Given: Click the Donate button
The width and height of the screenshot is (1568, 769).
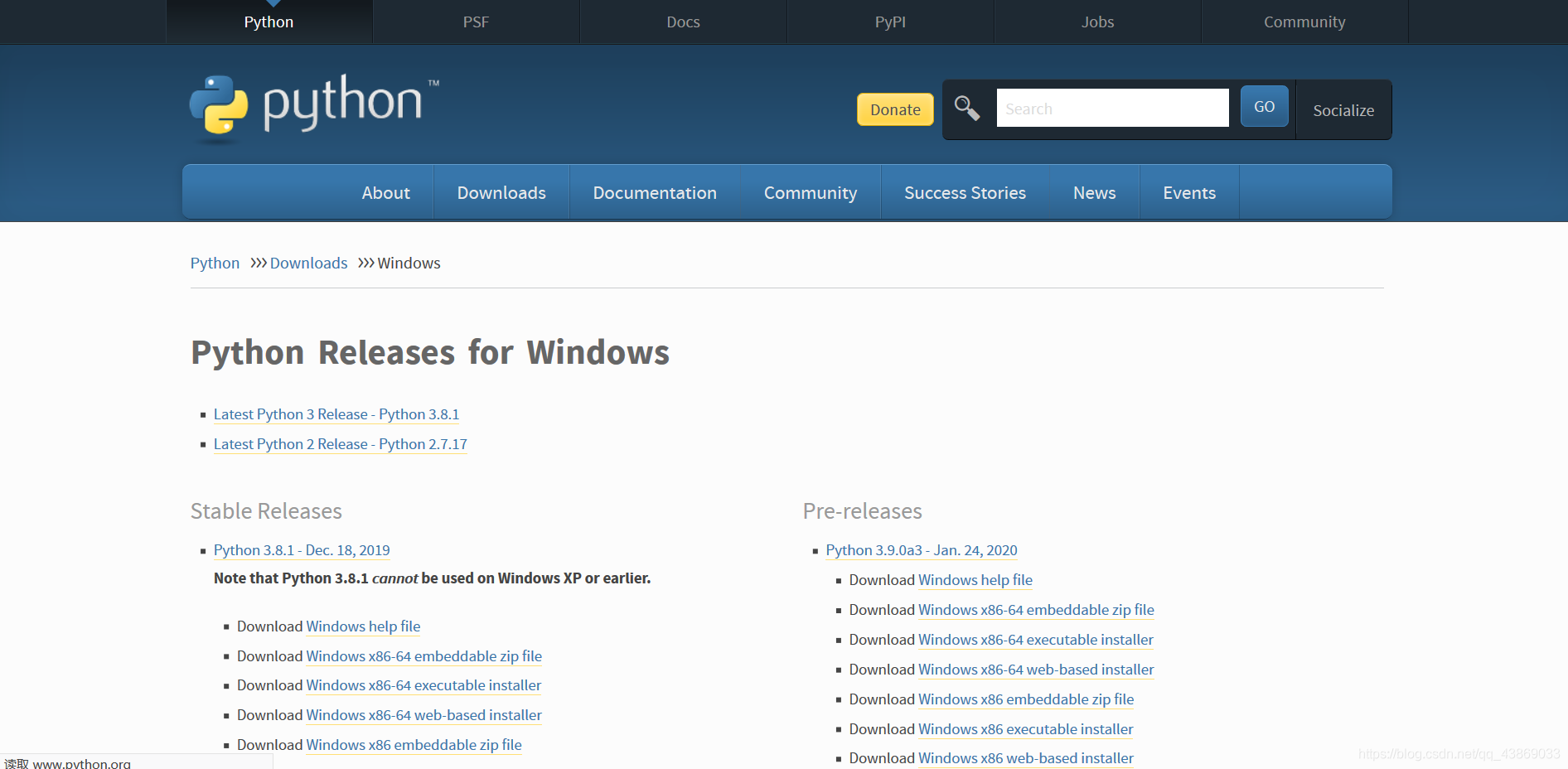Looking at the screenshot, I should [x=895, y=109].
